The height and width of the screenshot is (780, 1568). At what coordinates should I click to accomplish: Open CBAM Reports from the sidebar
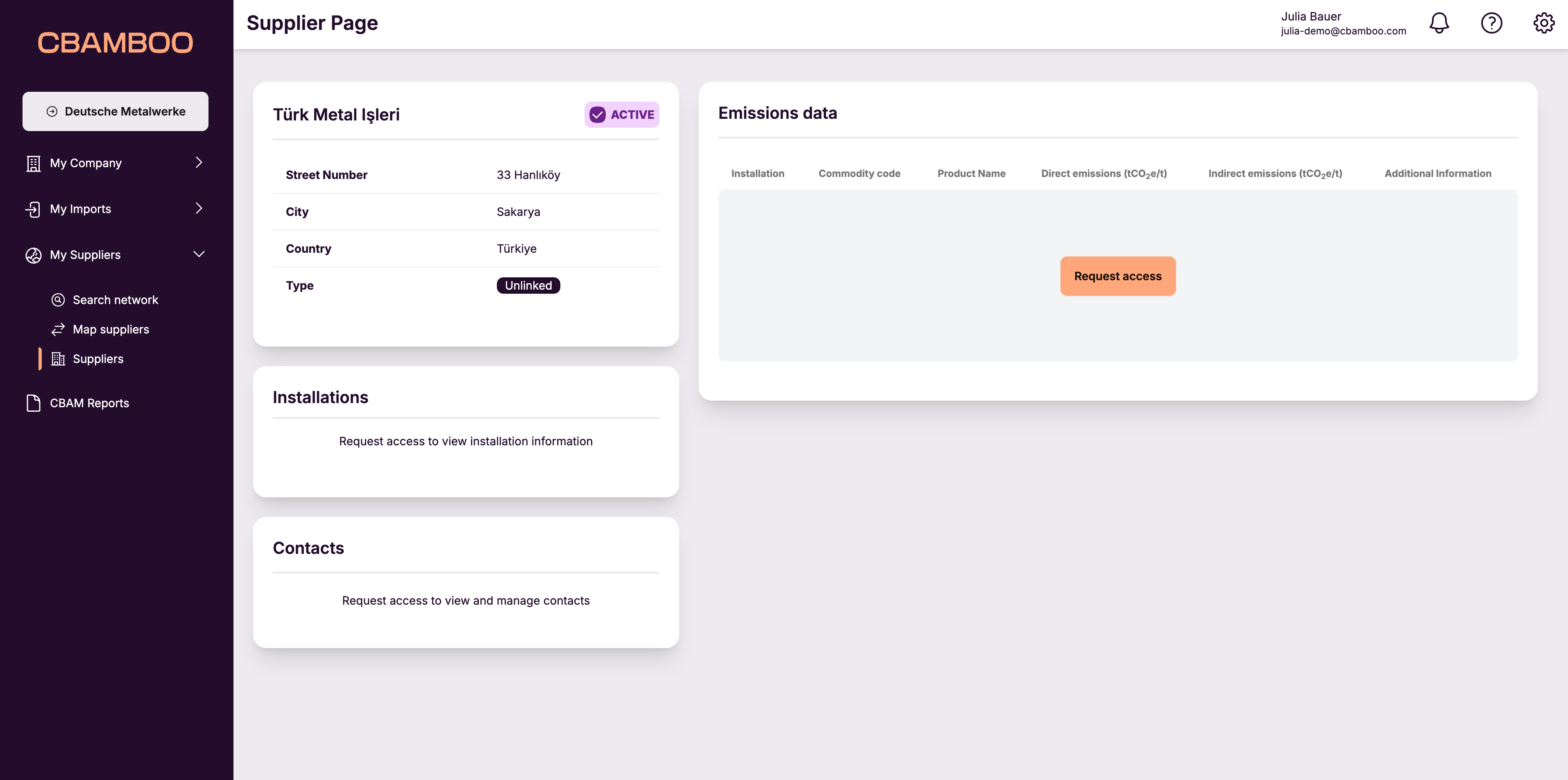tap(89, 402)
